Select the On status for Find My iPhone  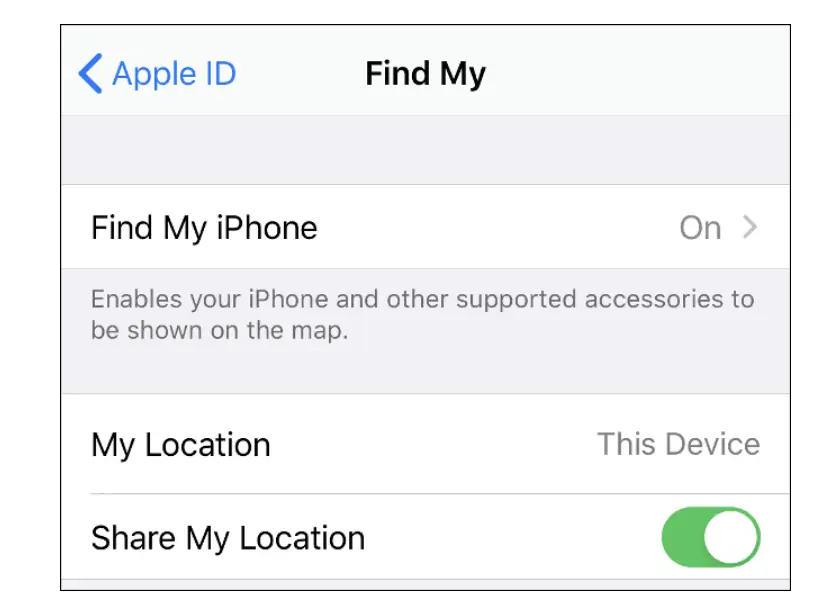[x=700, y=228]
